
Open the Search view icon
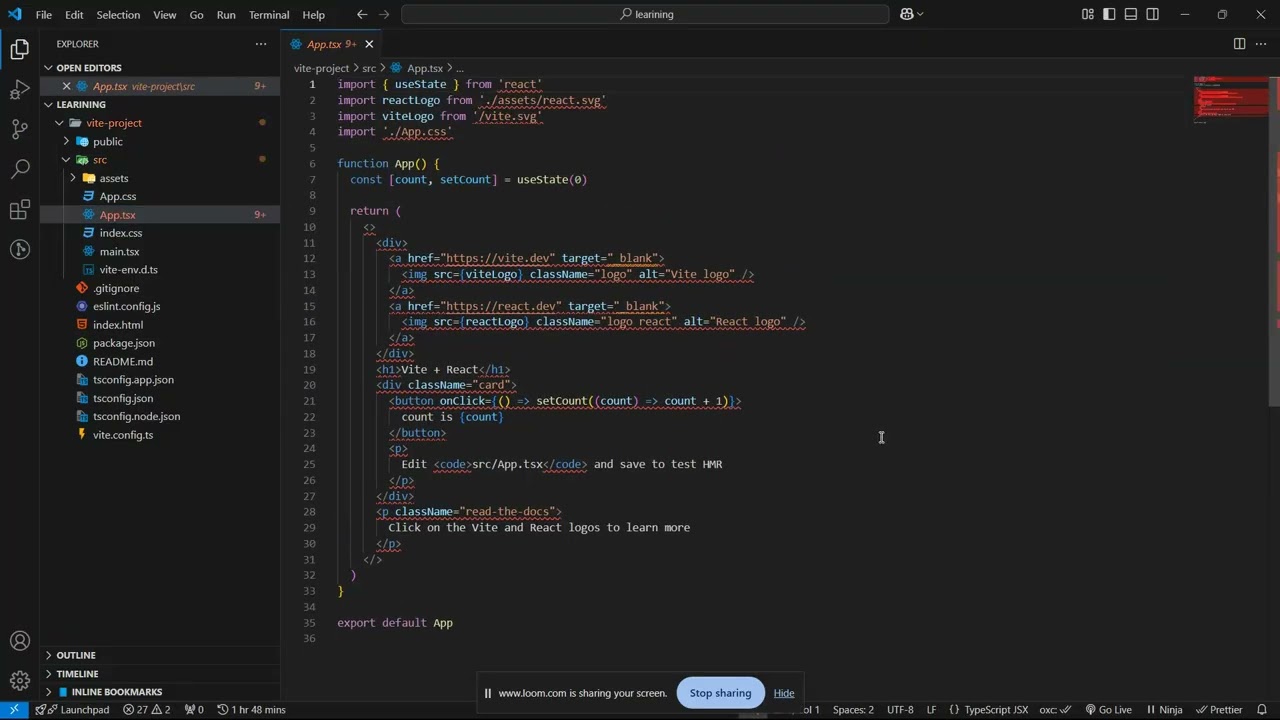click(x=20, y=170)
